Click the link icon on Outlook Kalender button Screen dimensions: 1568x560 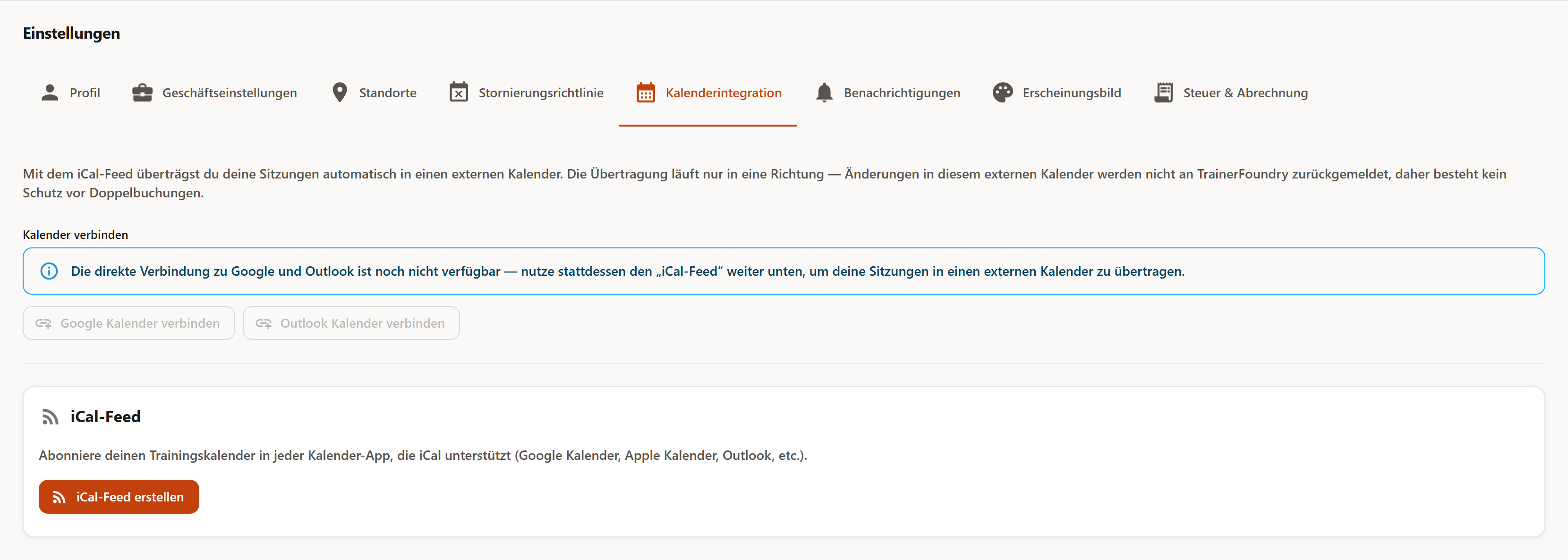(264, 323)
